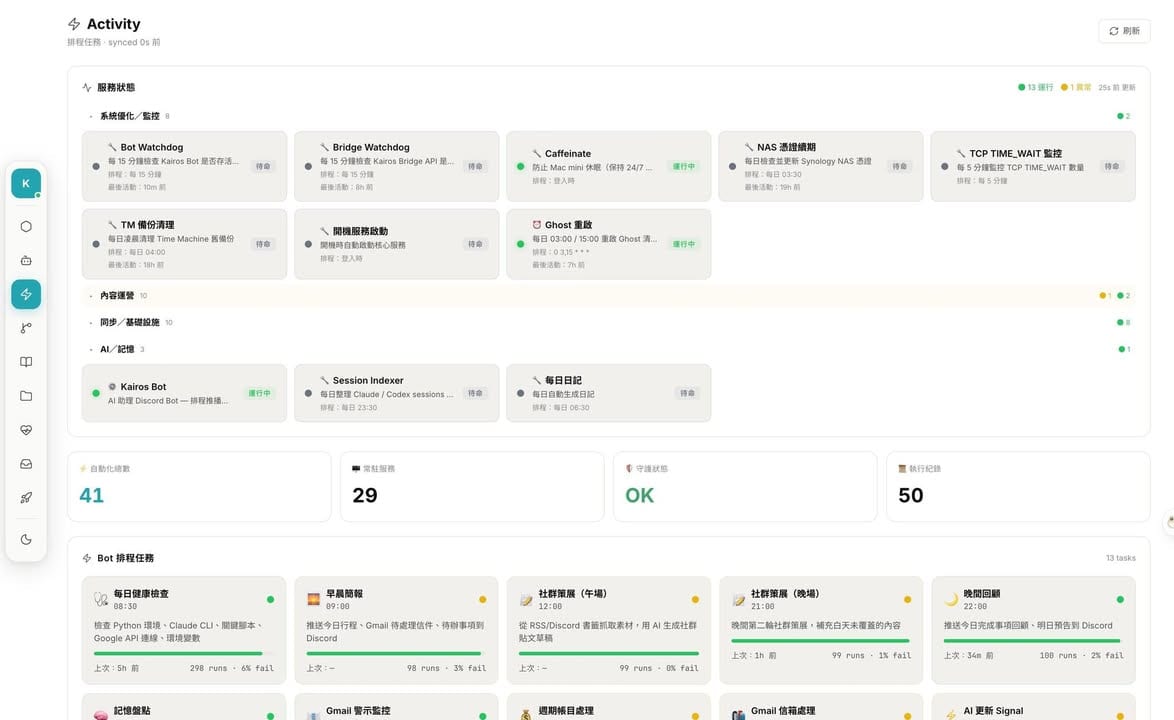Click the '298 runs · 6% fail' text
This screenshot has height=720, width=1174.
pyautogui.click(x=231, y=668)
